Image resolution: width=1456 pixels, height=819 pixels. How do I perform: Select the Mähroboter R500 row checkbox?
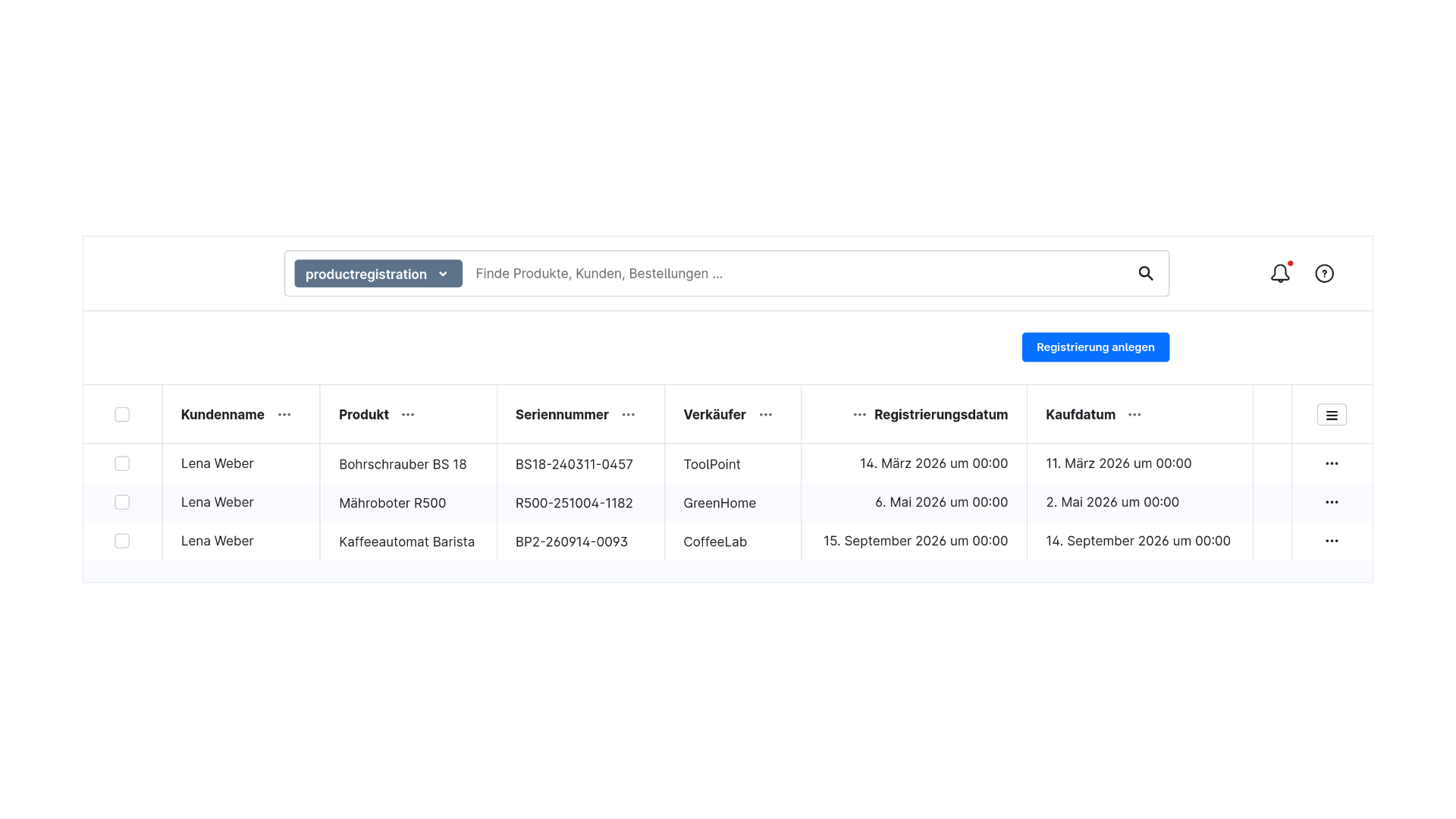point(122,502)
